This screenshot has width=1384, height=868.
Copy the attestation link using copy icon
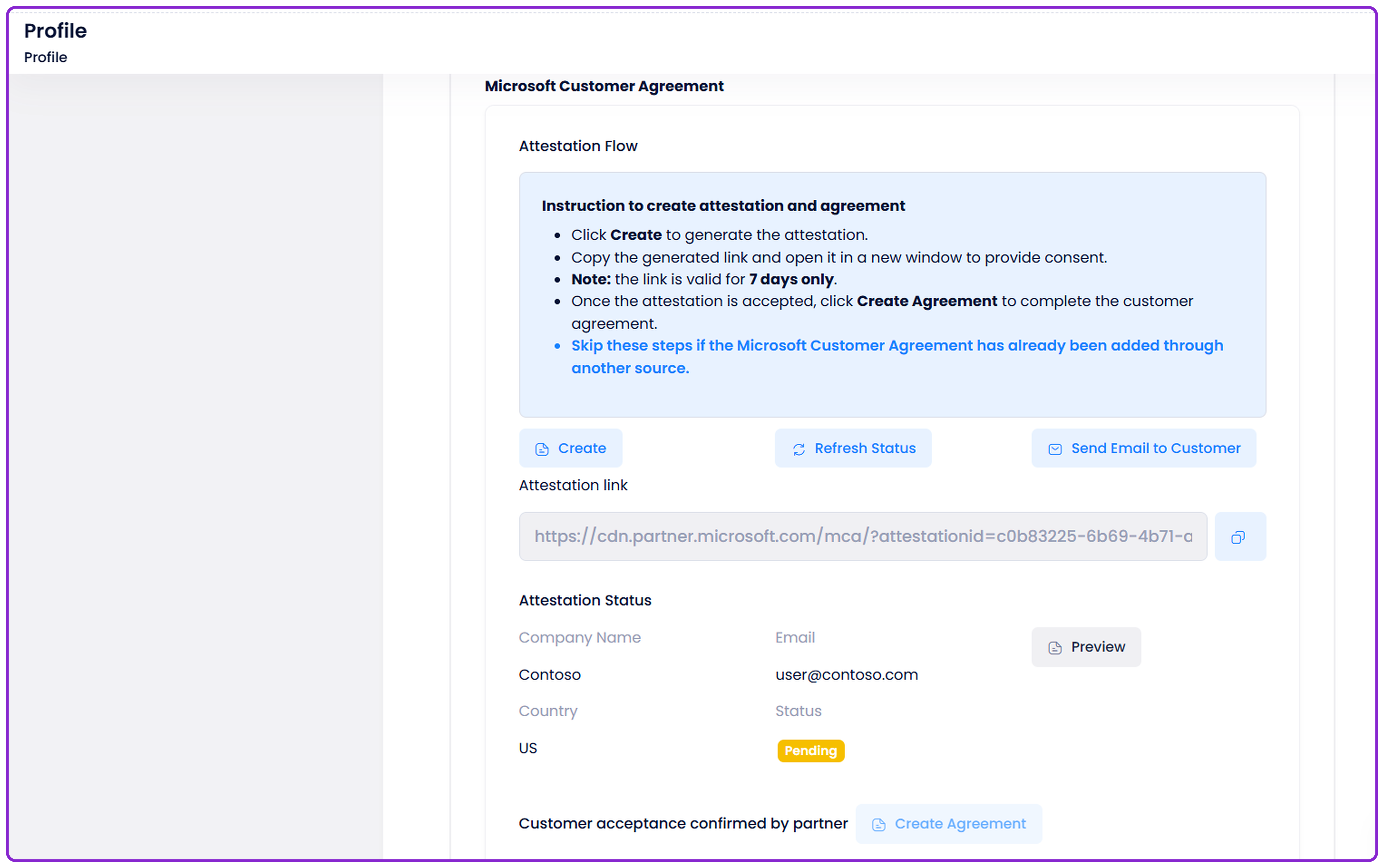pyautogui.click(x=1240, y=537)
